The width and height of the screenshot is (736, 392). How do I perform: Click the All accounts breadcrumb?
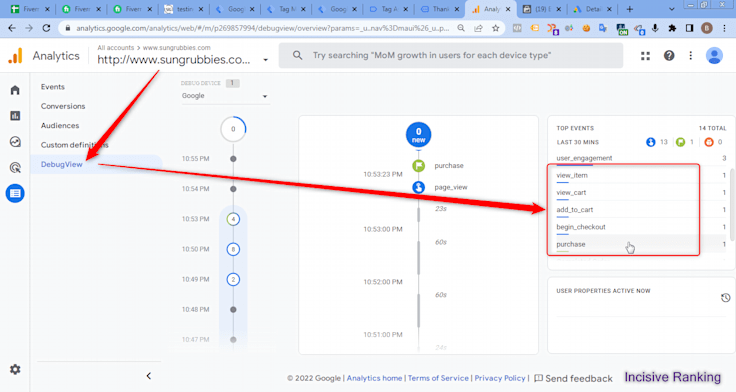(115, 47)
